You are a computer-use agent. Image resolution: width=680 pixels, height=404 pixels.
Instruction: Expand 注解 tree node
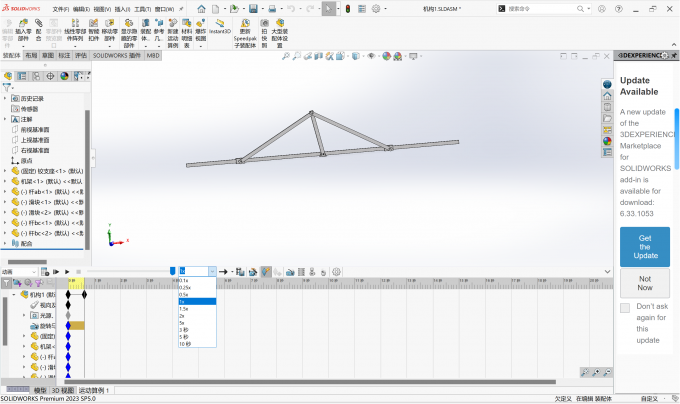point(5,119)
